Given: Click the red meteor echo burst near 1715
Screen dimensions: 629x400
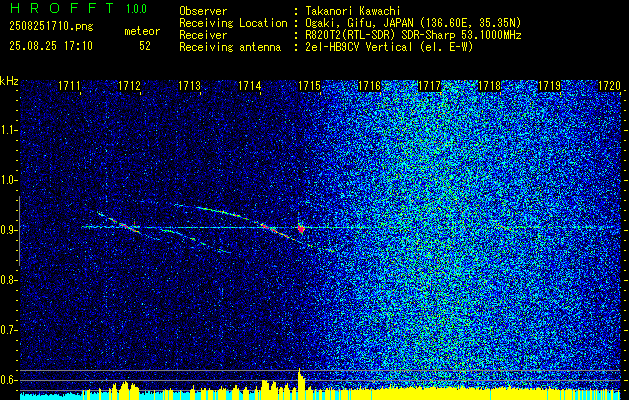Looking at the screenshot, I should 301,229.
